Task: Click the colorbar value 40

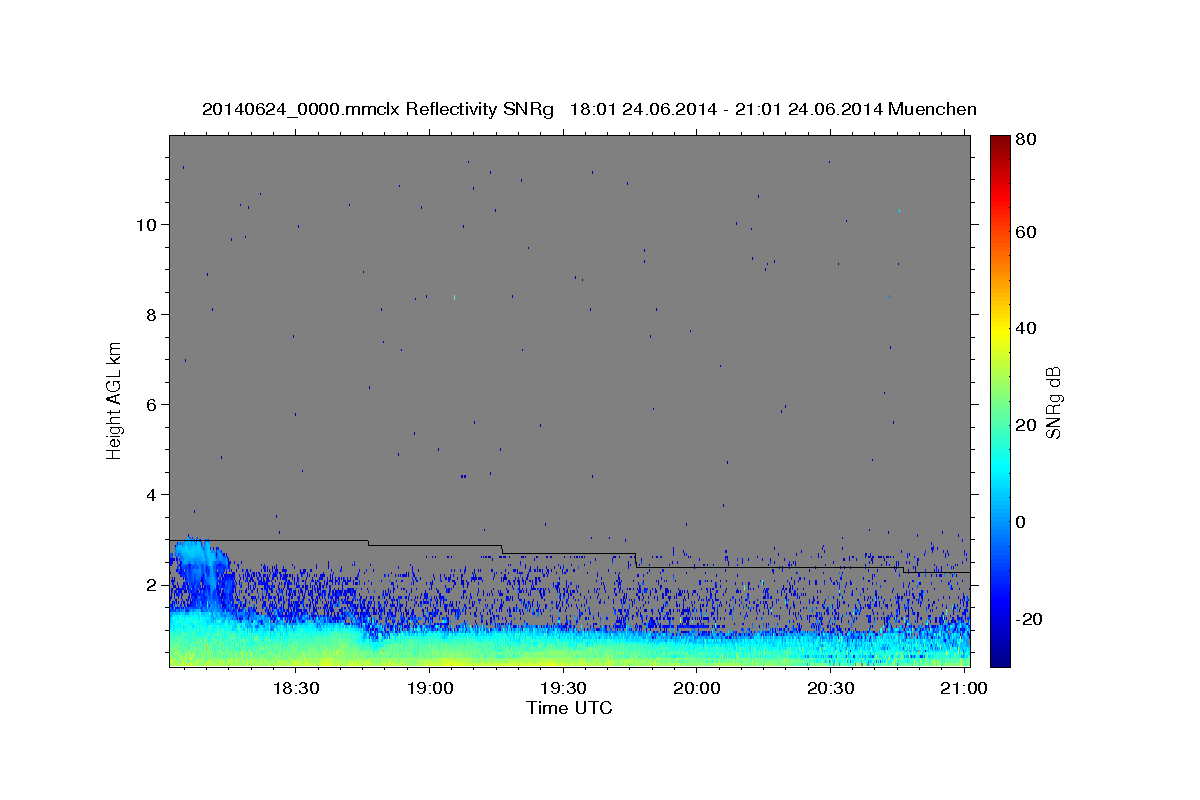Action: (x=1025, y=328)
